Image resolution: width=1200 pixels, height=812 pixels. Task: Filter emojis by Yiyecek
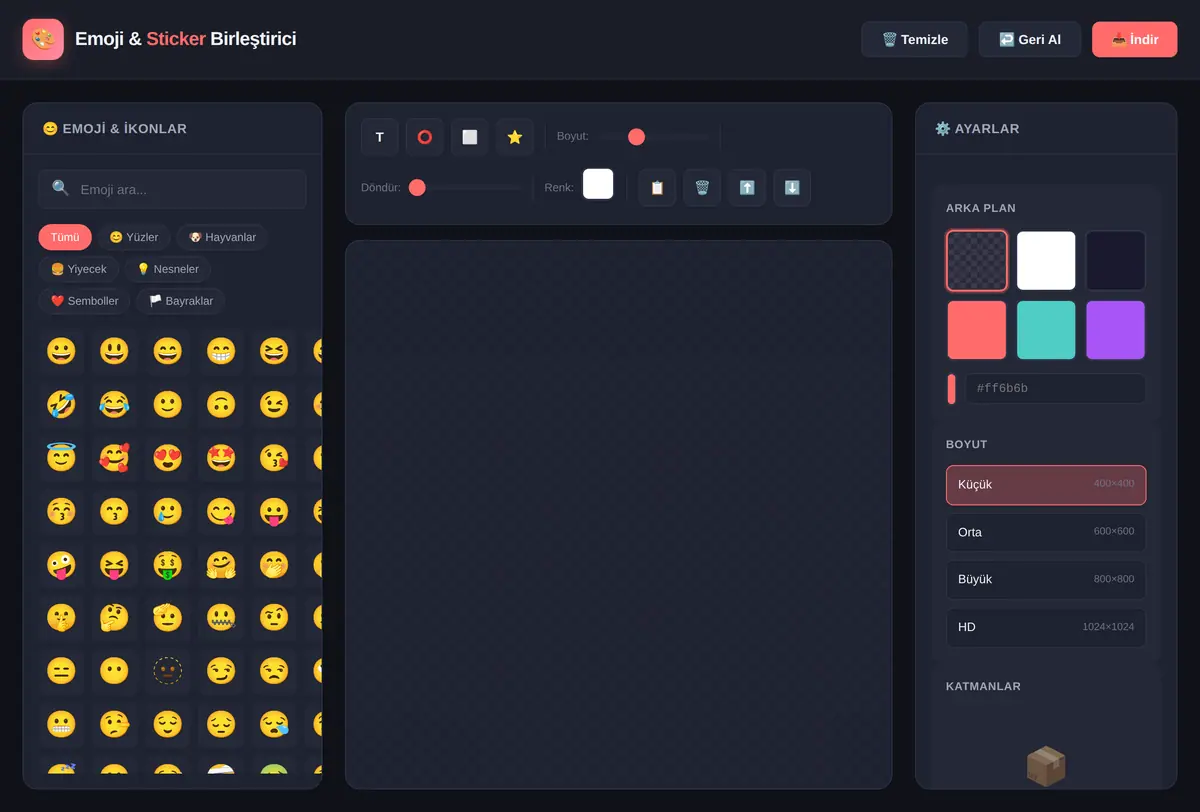(x=79, y=269)
